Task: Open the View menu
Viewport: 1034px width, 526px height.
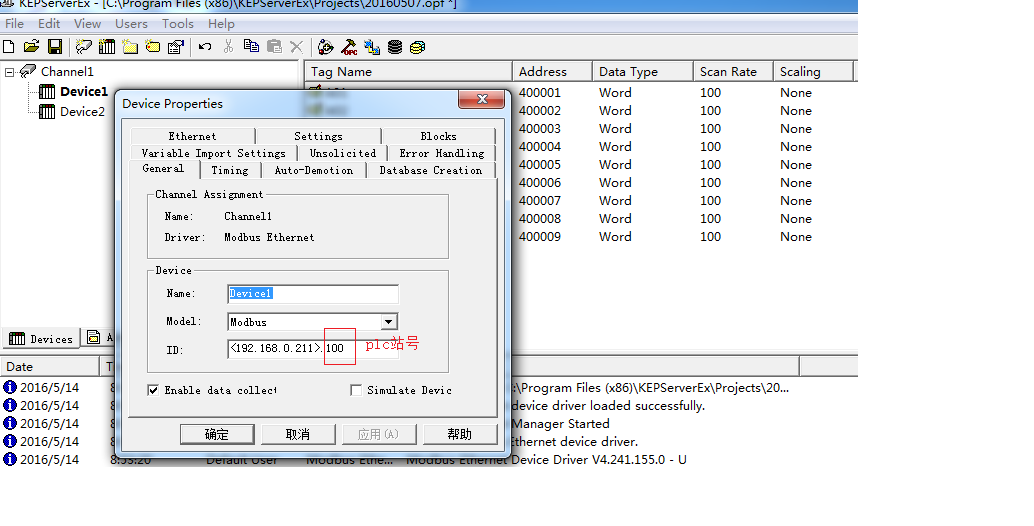Action: point(87,24)
